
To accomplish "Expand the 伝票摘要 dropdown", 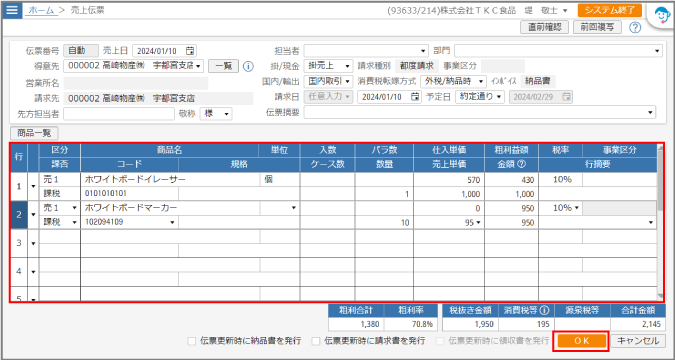I will (x=650, y=113).
